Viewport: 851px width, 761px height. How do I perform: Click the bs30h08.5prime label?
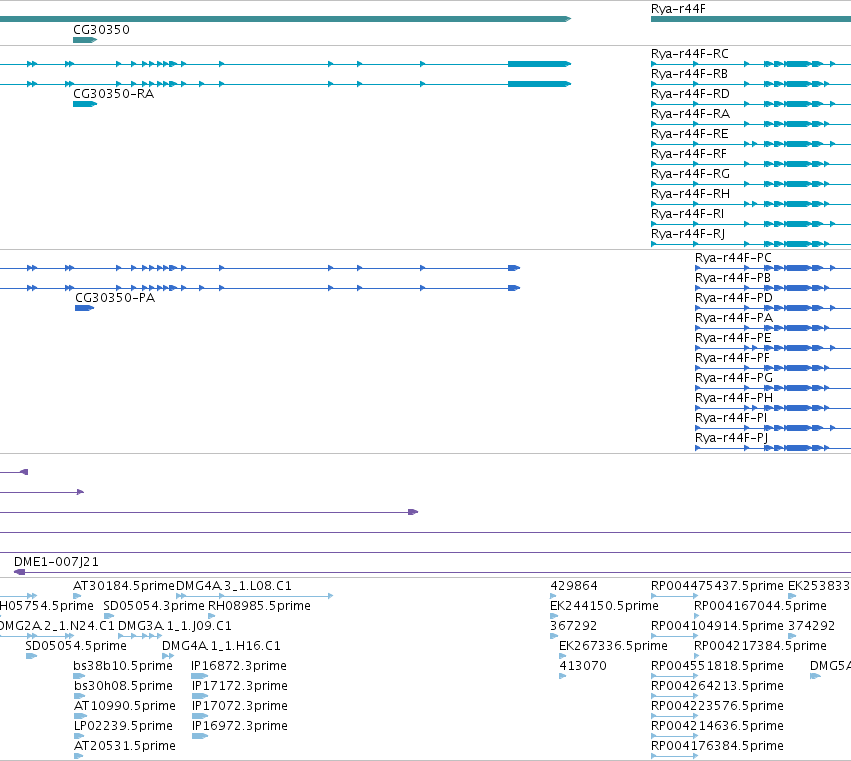pos(123,686)
